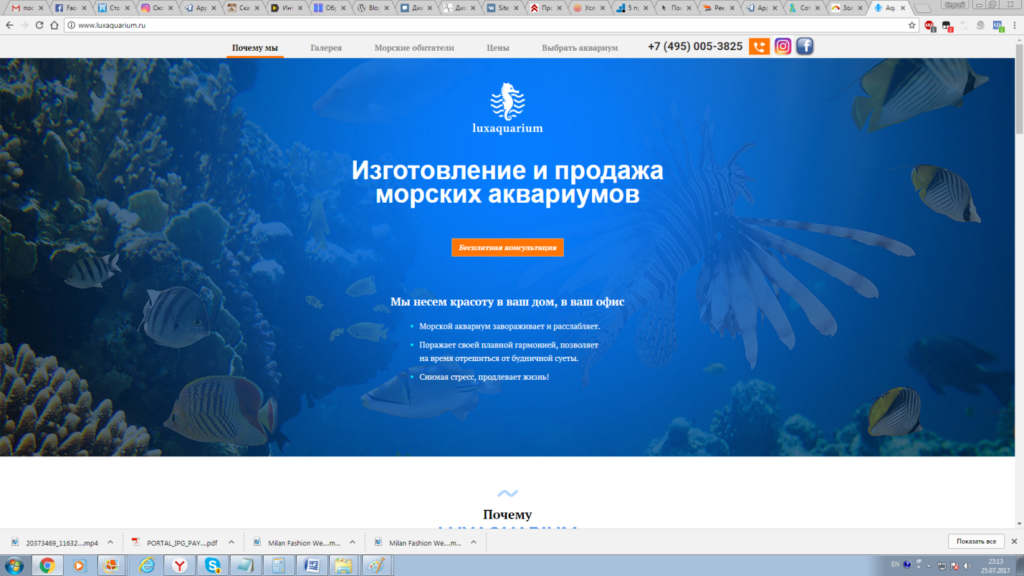Open Skype from taskbar
The height and width of the screenshot is (576, 1024).
click(213, 566)
